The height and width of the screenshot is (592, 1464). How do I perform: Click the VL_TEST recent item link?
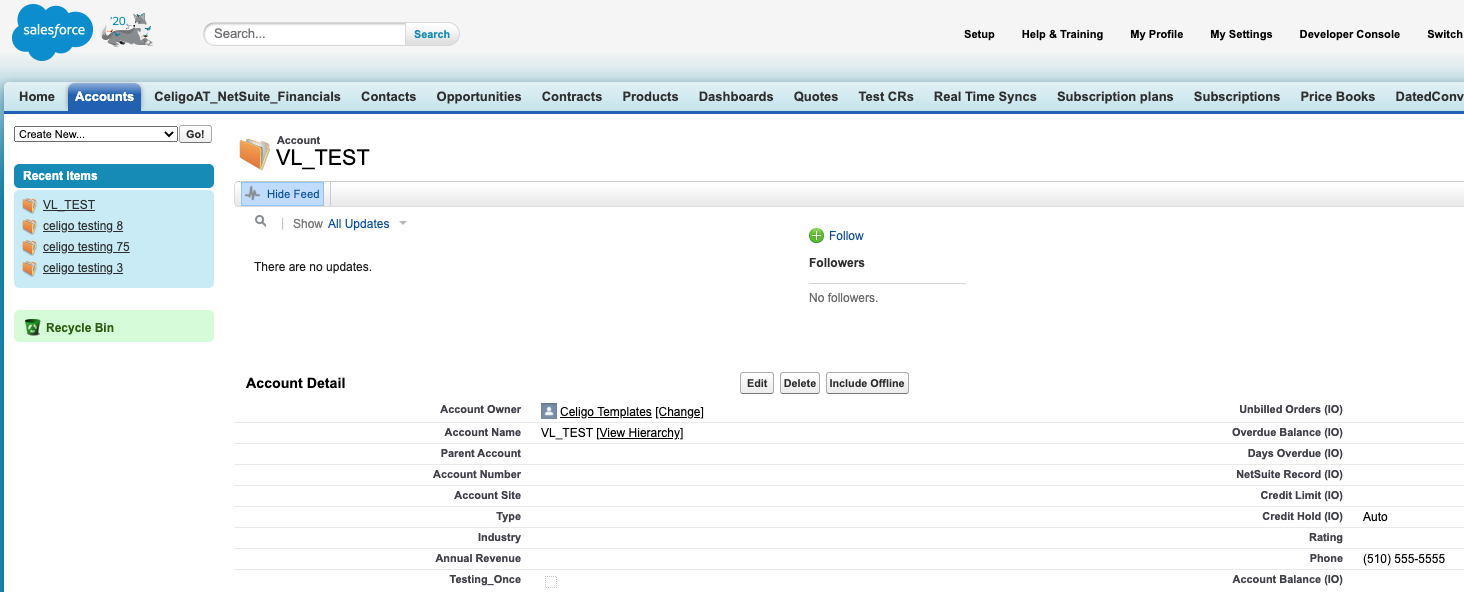[x=69, y=205]
